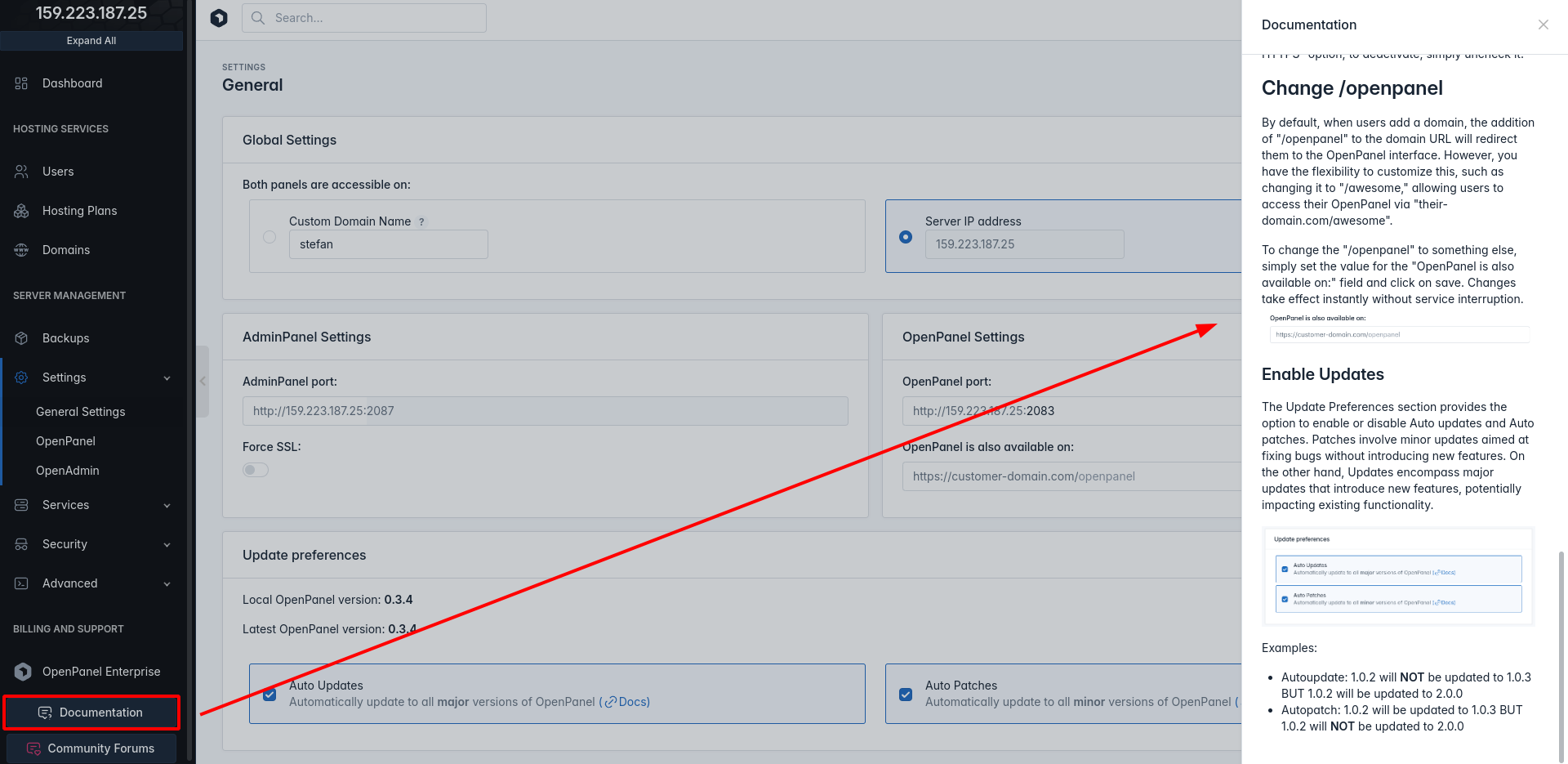Collapse the Settings menu chevron
This screenshot has width=1568, height=764.
pos(167,378)
